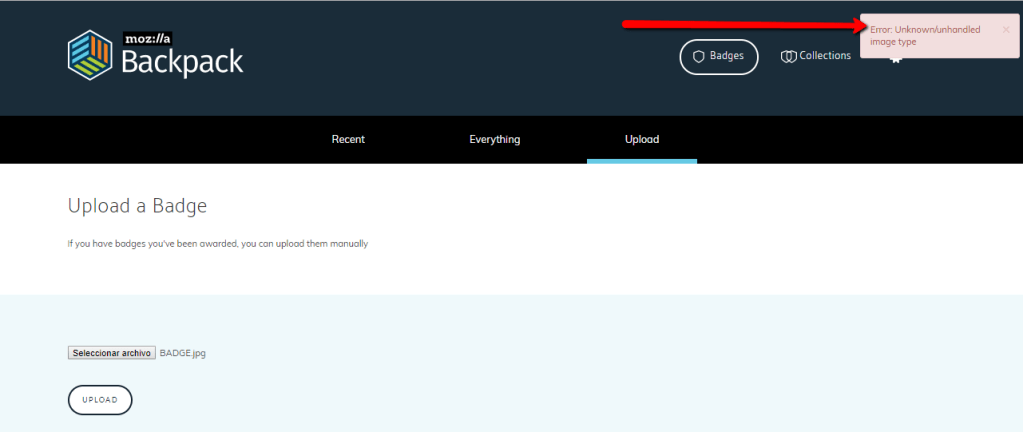Dismiss the error notification with X
Image resolution: width=1023 pixels, height=432 pixels.
point(1006,30)
